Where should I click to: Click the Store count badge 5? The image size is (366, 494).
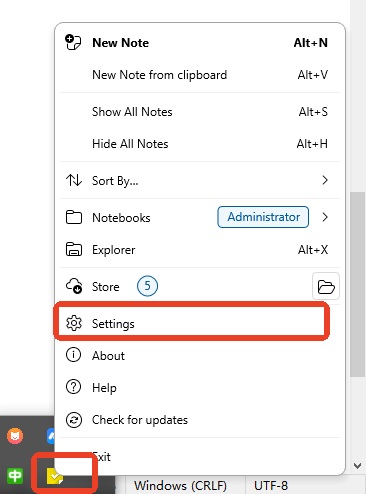(x=147, y=286)
